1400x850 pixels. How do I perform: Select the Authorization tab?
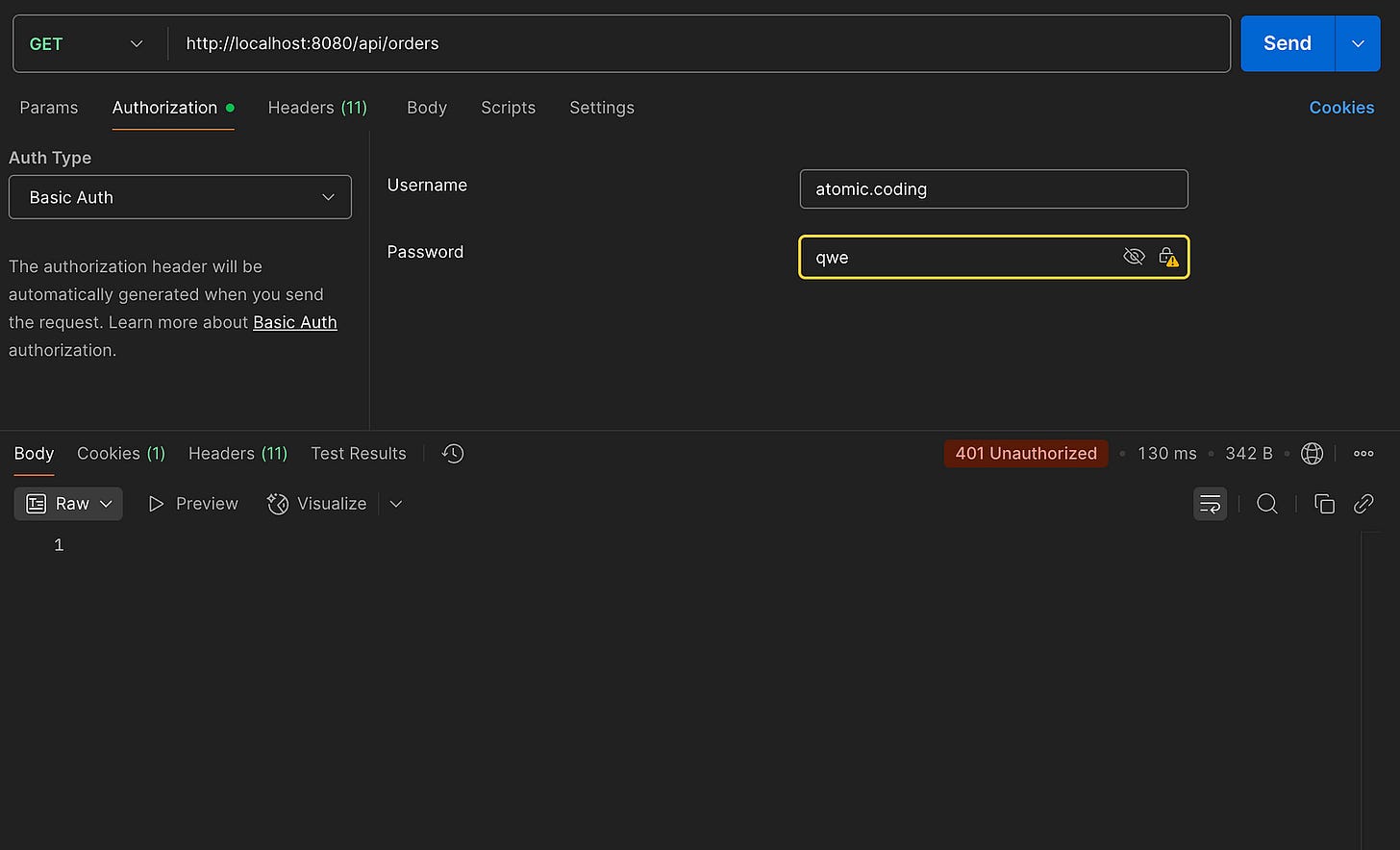click(x=173, y=108)
